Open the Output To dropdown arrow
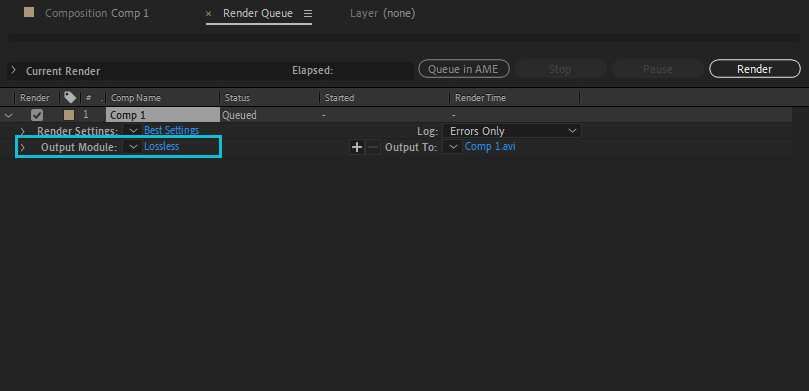This screenshot has height=391, width=809. pyautogui.click(x=453, y=147)
